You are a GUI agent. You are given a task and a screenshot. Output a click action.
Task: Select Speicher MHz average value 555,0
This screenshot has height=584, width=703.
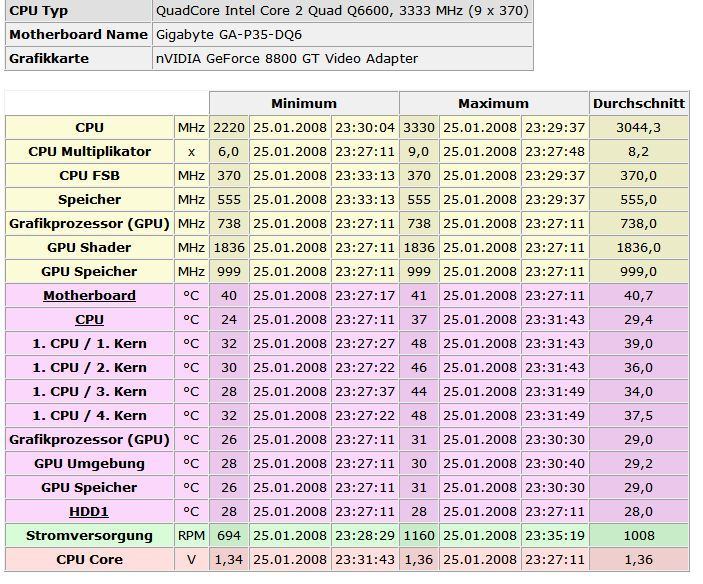(x=639, y=199)
